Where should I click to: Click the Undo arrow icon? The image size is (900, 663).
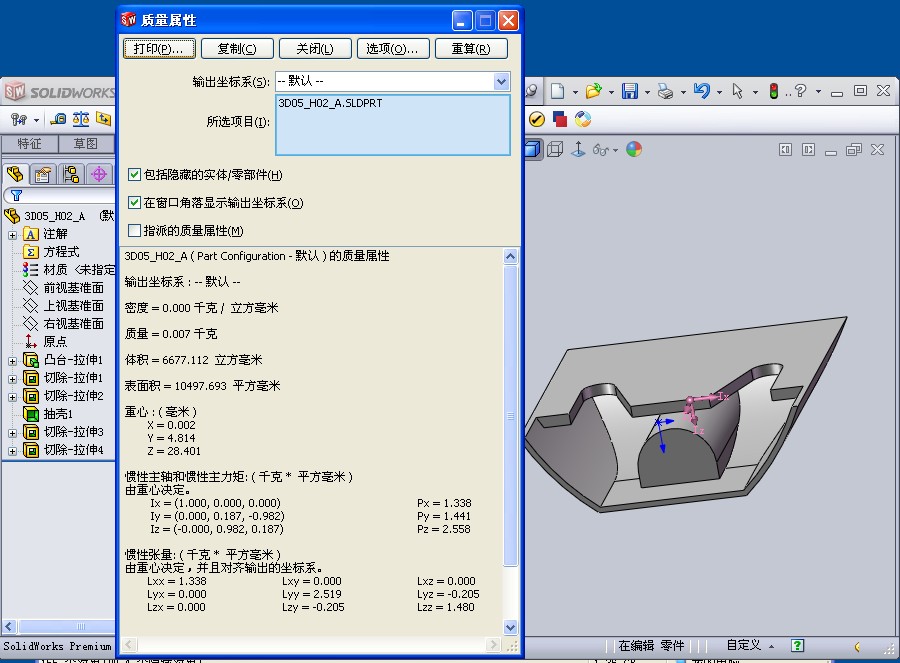[701, 91]
